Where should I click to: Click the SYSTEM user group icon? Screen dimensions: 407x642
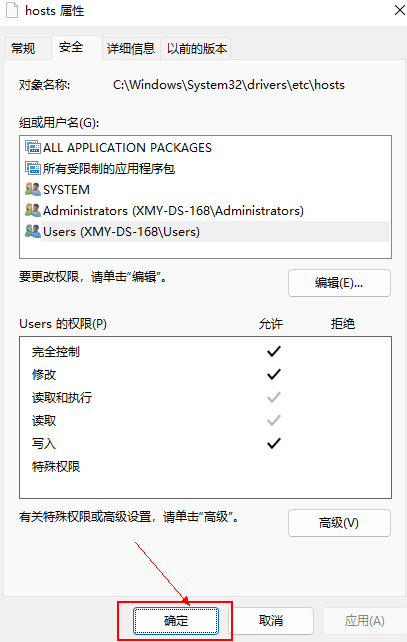coord(33,189)
